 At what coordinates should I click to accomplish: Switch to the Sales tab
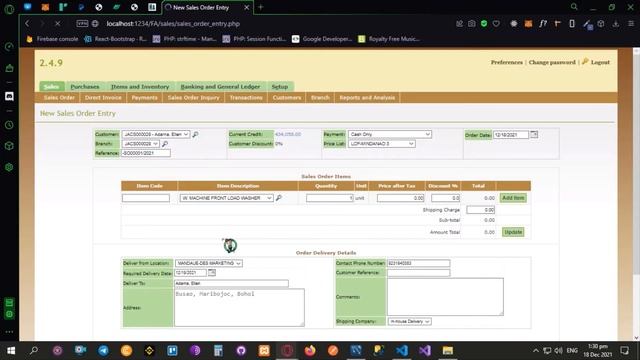coord(52,87)
